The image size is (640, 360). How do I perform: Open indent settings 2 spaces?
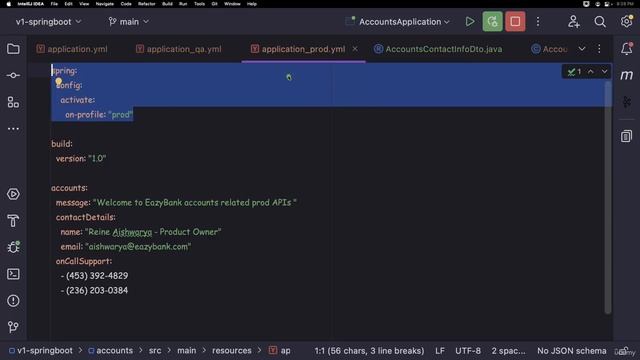(508, 351)
